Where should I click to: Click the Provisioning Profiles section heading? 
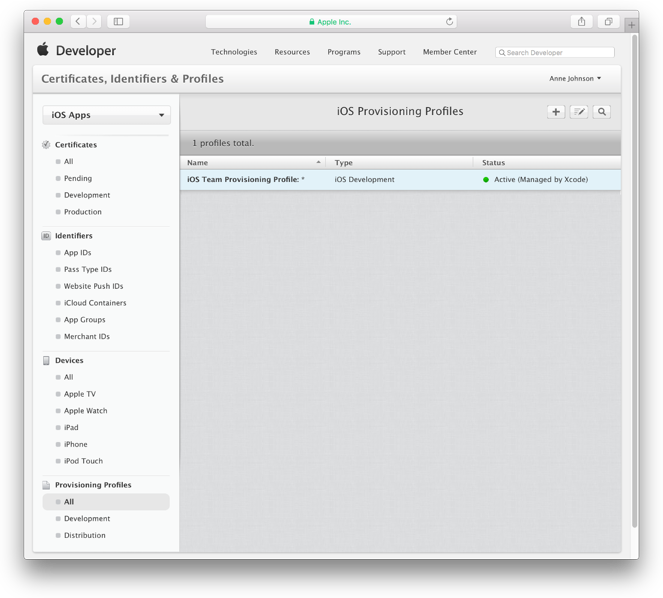pyautogui.click(x=93, y=485)
